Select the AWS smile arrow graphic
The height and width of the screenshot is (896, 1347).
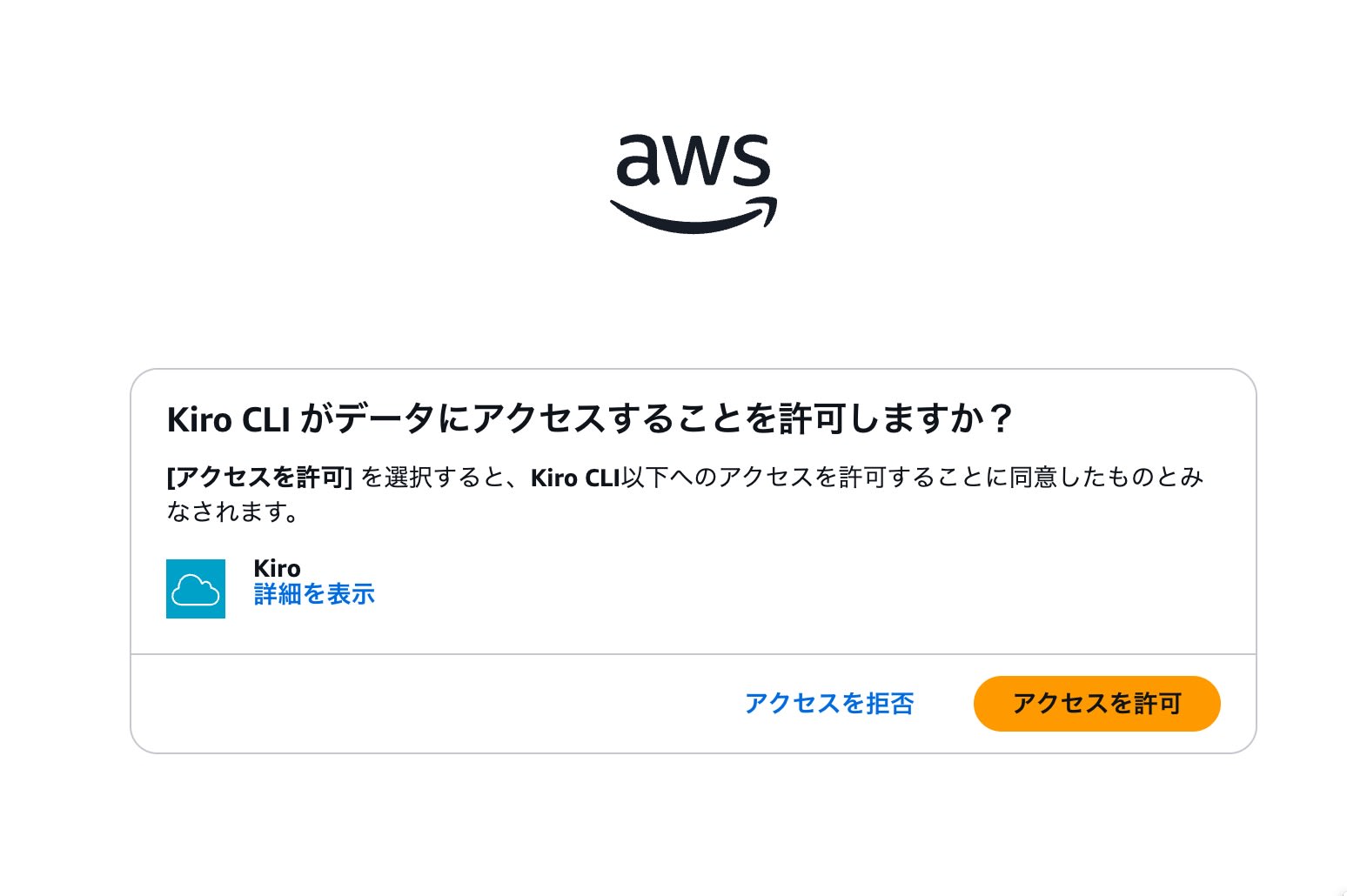694,213
